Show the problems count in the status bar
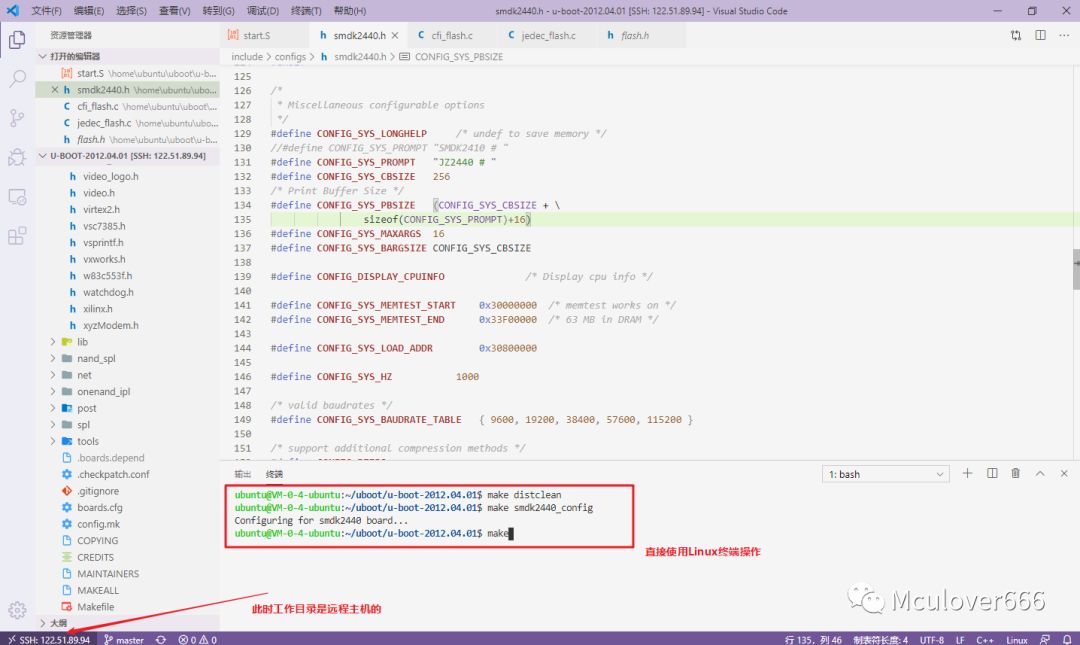Screen dimensions: 1080x645 point(195,639)
